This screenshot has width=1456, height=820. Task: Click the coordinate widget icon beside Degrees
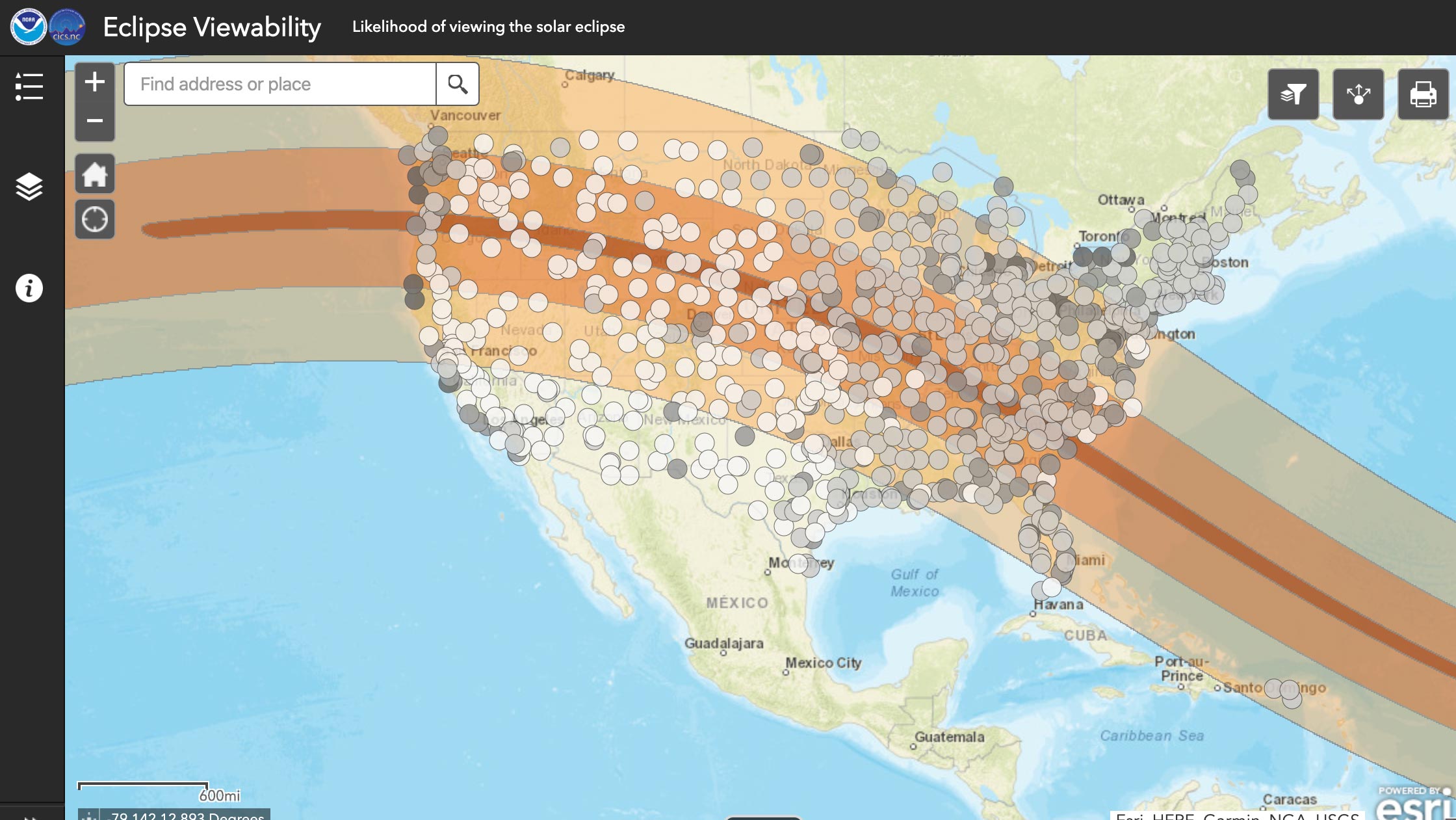tap(89, 815)
